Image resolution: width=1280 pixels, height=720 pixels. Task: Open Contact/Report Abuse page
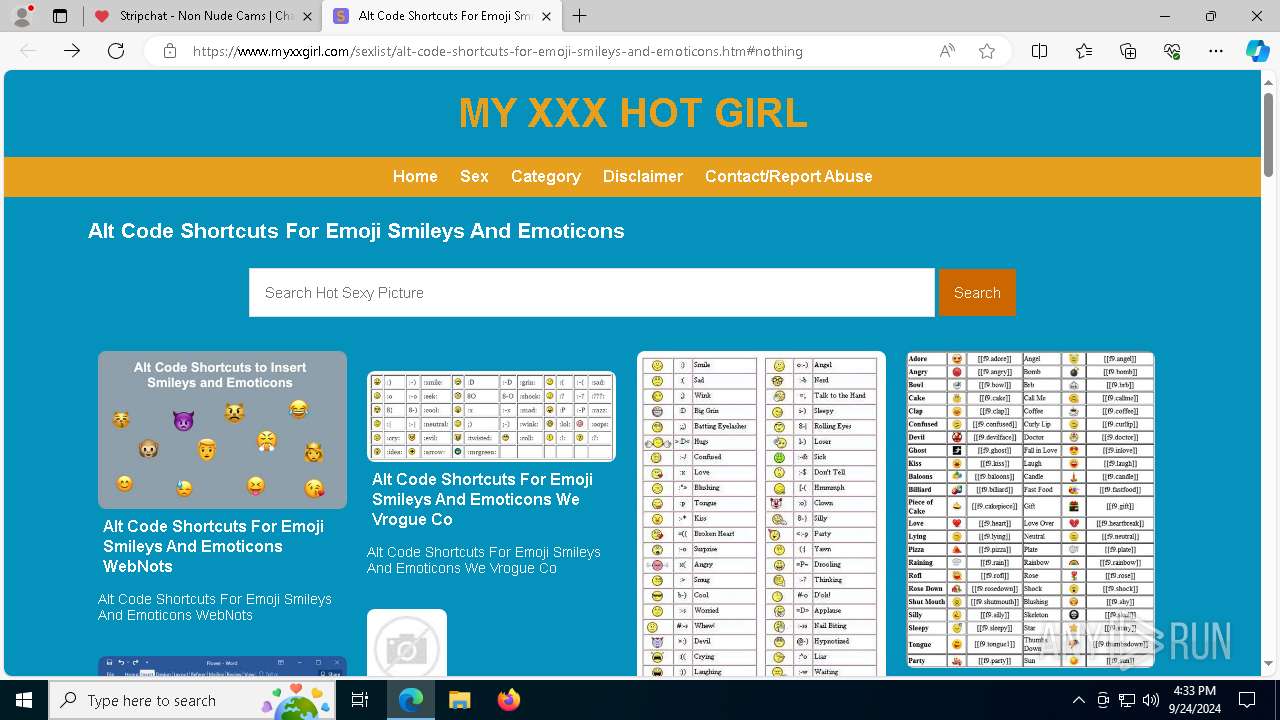pos(789,176)
